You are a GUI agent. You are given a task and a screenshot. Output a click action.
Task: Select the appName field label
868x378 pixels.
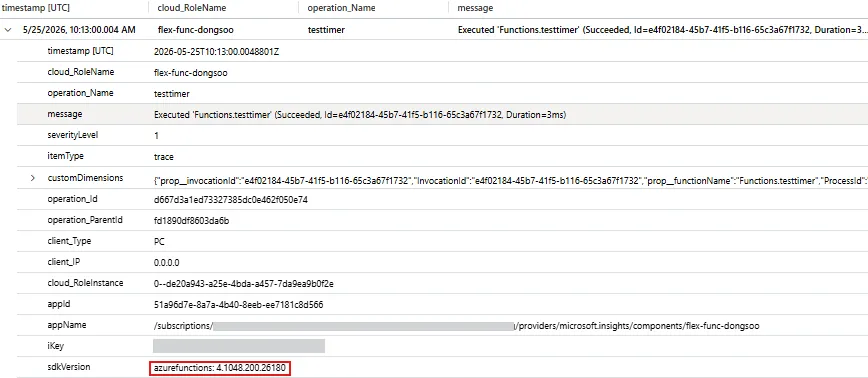point(67,325)
